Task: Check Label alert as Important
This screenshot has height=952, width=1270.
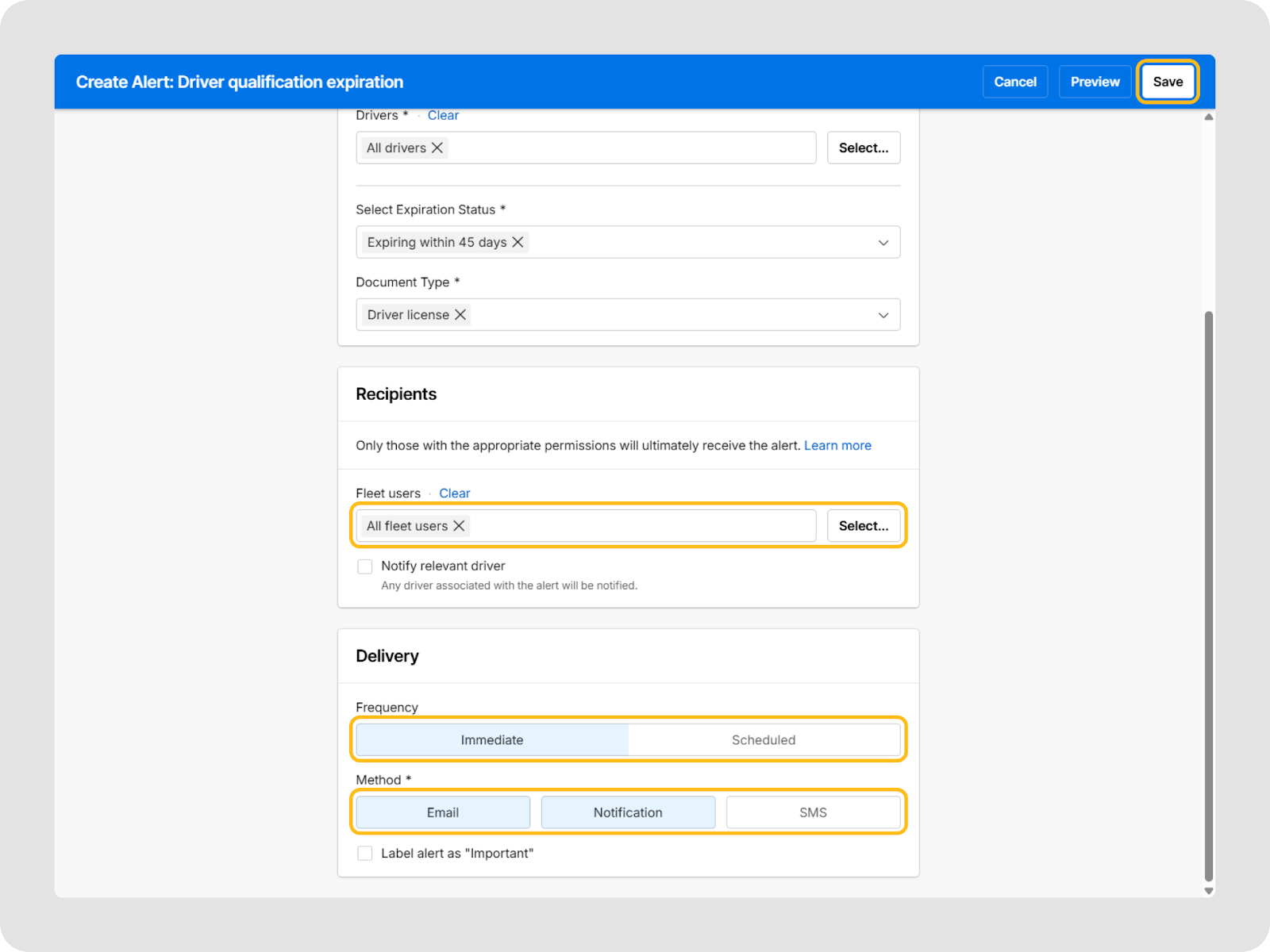Action: (365, 854)
